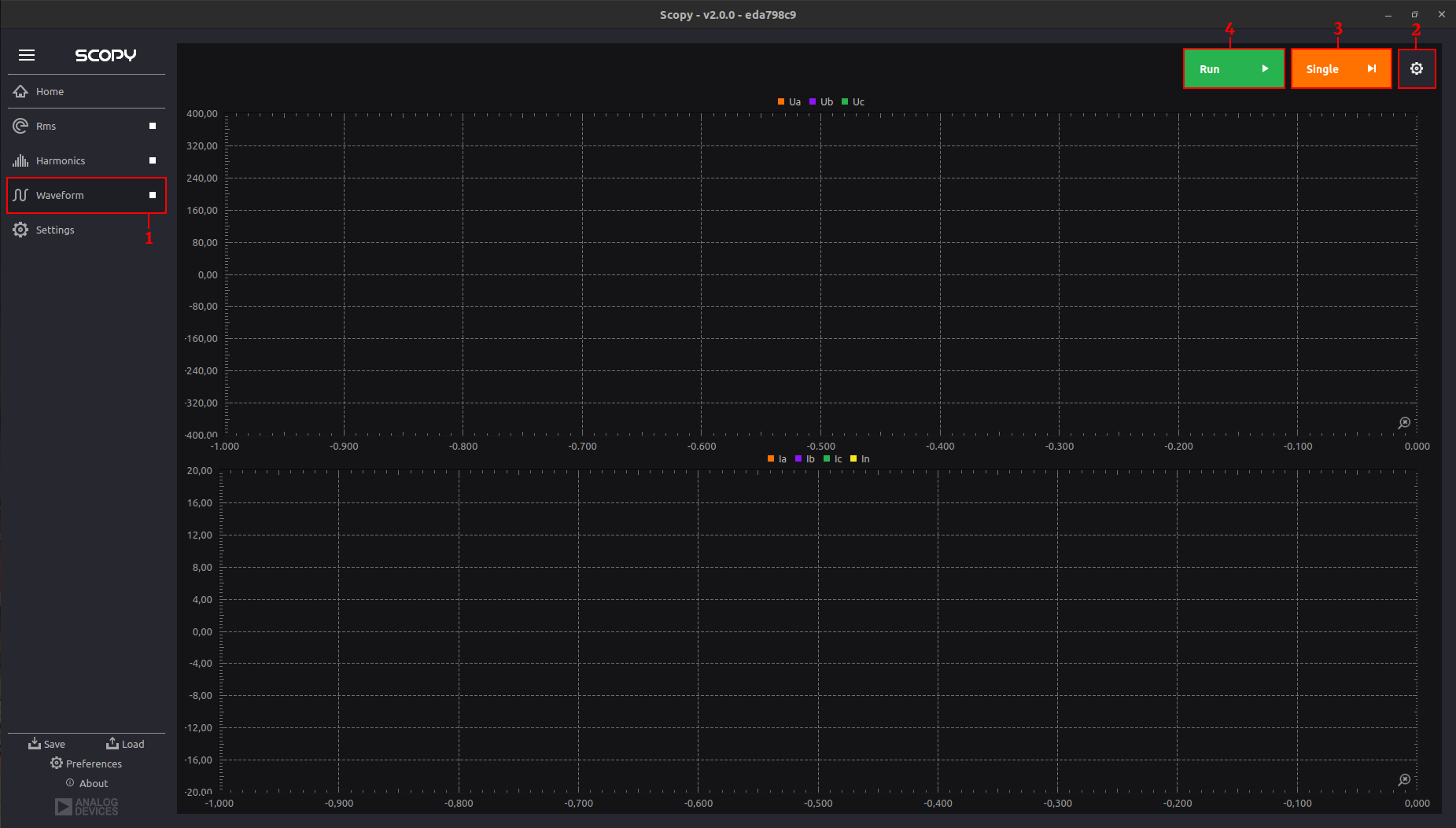Click the window title Scopy - v2.0.0

pos(728,14)
